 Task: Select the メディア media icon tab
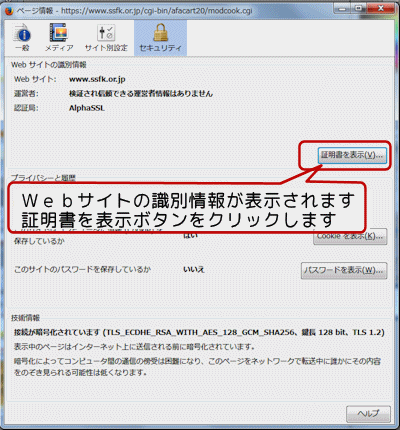(x=59, y=37)
